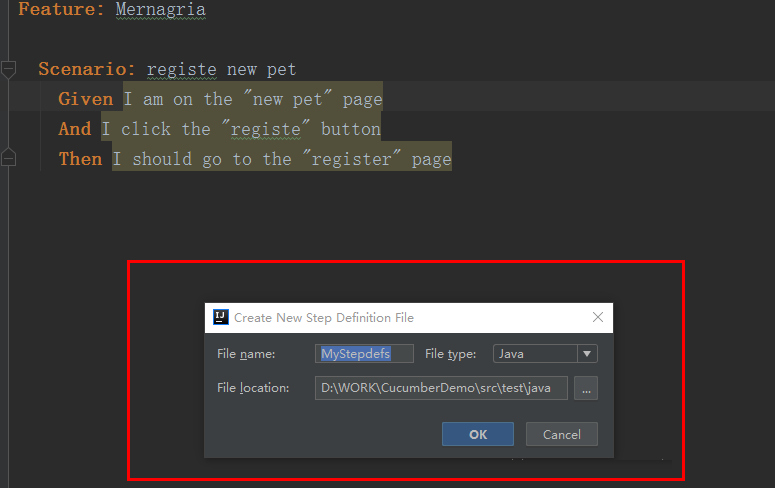This screenshot has width=775, height=488.
Task: Click the fold end marker beside the Then line
Action: click(8, 157)
